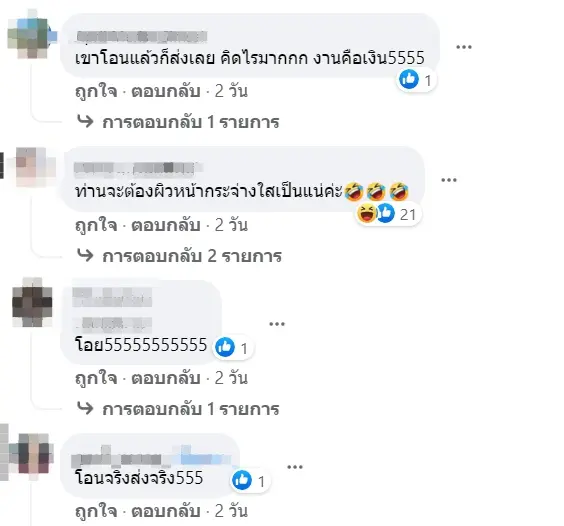Open avatar of the โอย55555555555 commenter
564x526 pixels.
point(32,302)
